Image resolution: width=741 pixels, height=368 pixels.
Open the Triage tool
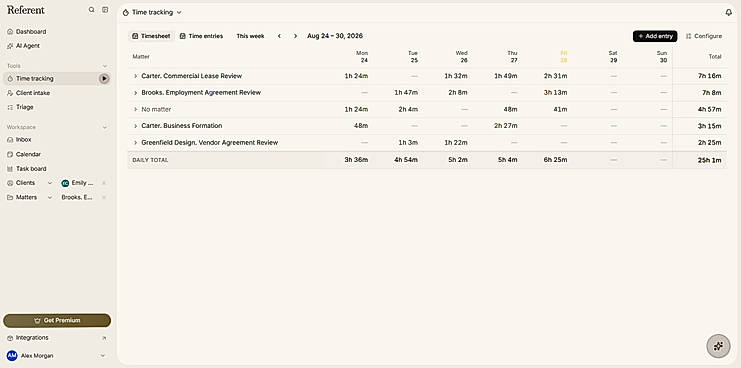coord(25,107)
